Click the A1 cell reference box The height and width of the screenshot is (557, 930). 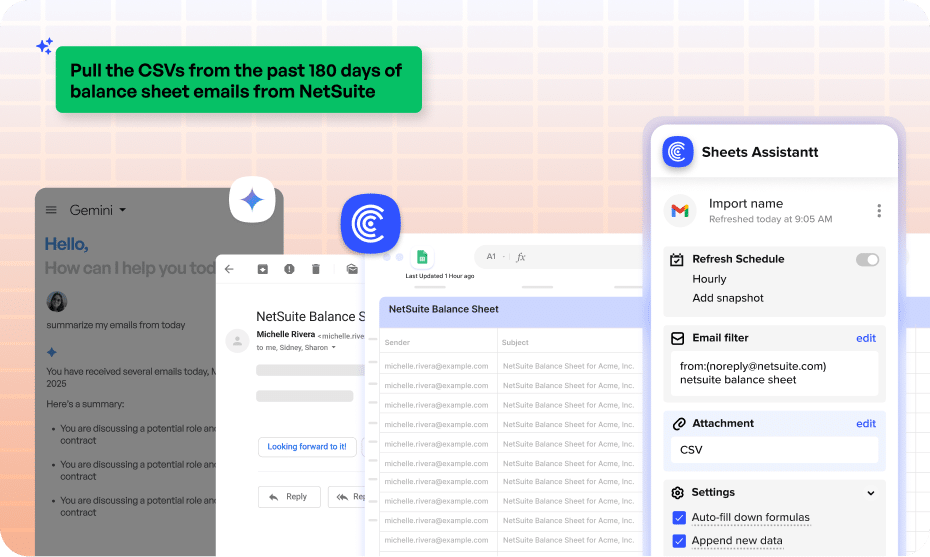(492, 257)
